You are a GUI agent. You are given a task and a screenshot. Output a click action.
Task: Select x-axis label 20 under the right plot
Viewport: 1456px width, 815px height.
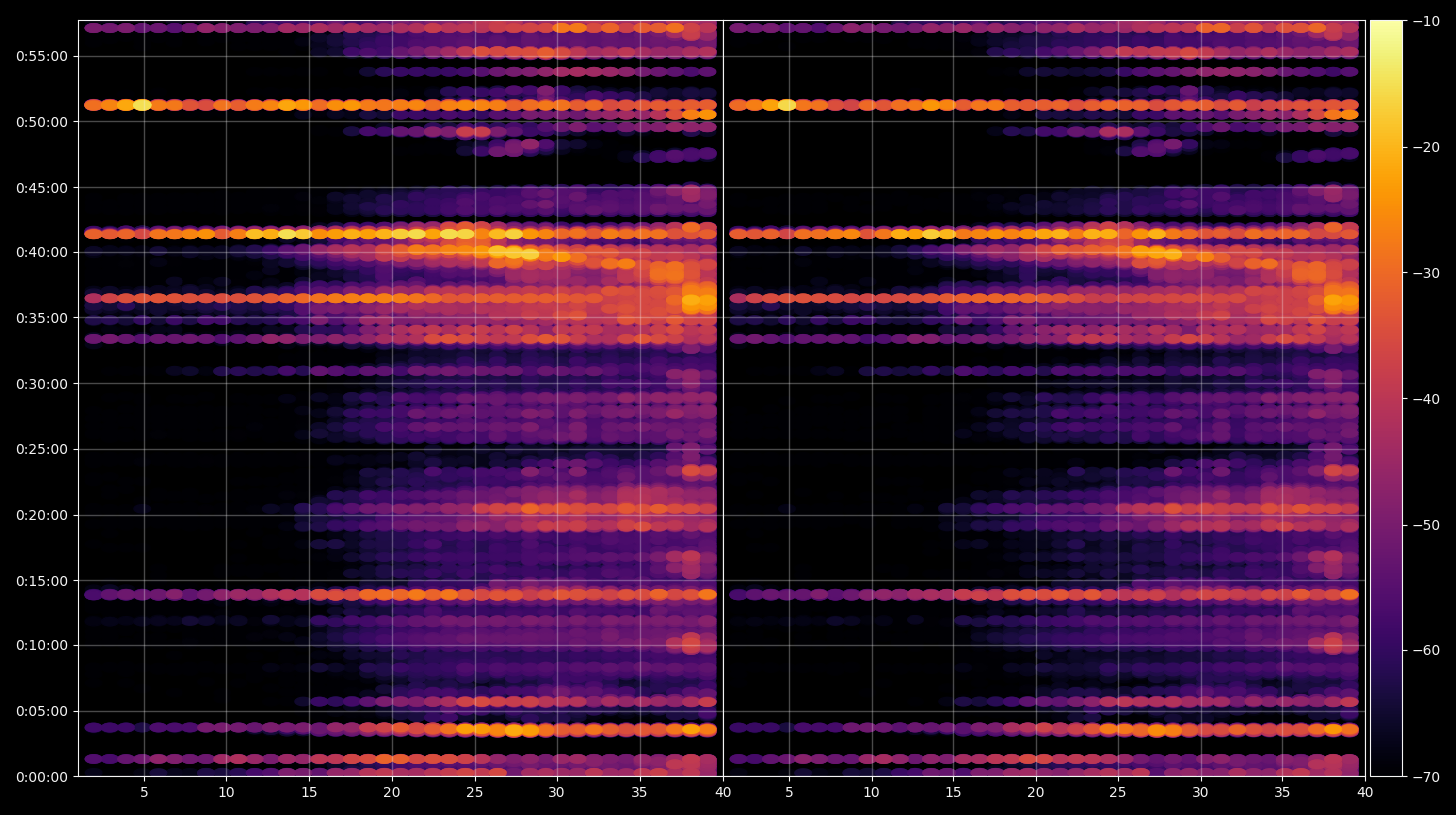tap(1036, 793)
